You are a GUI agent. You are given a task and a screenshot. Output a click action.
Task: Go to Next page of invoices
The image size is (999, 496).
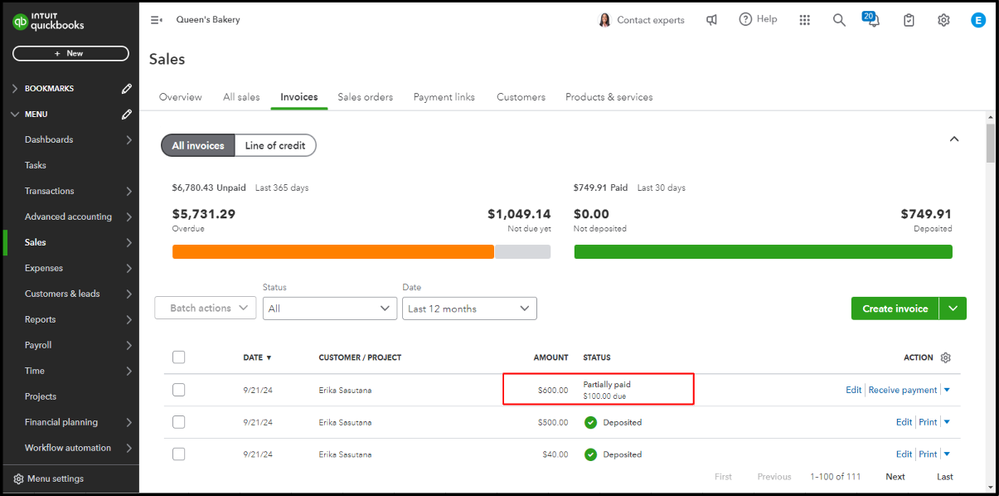895,476
